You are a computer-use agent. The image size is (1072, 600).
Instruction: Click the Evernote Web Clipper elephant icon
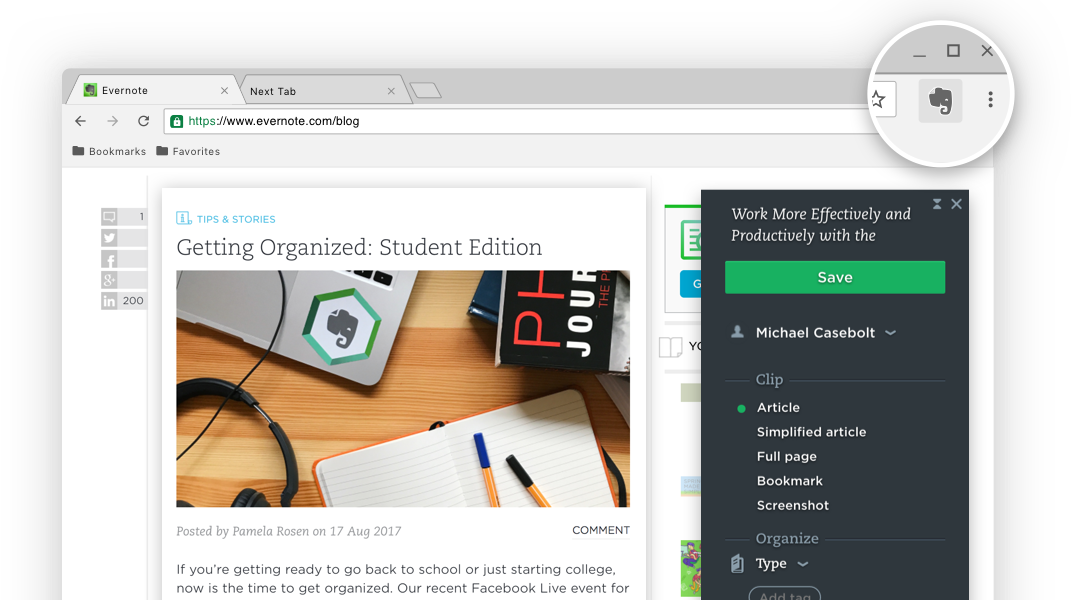pyautogui.click(x=940, y=101)
